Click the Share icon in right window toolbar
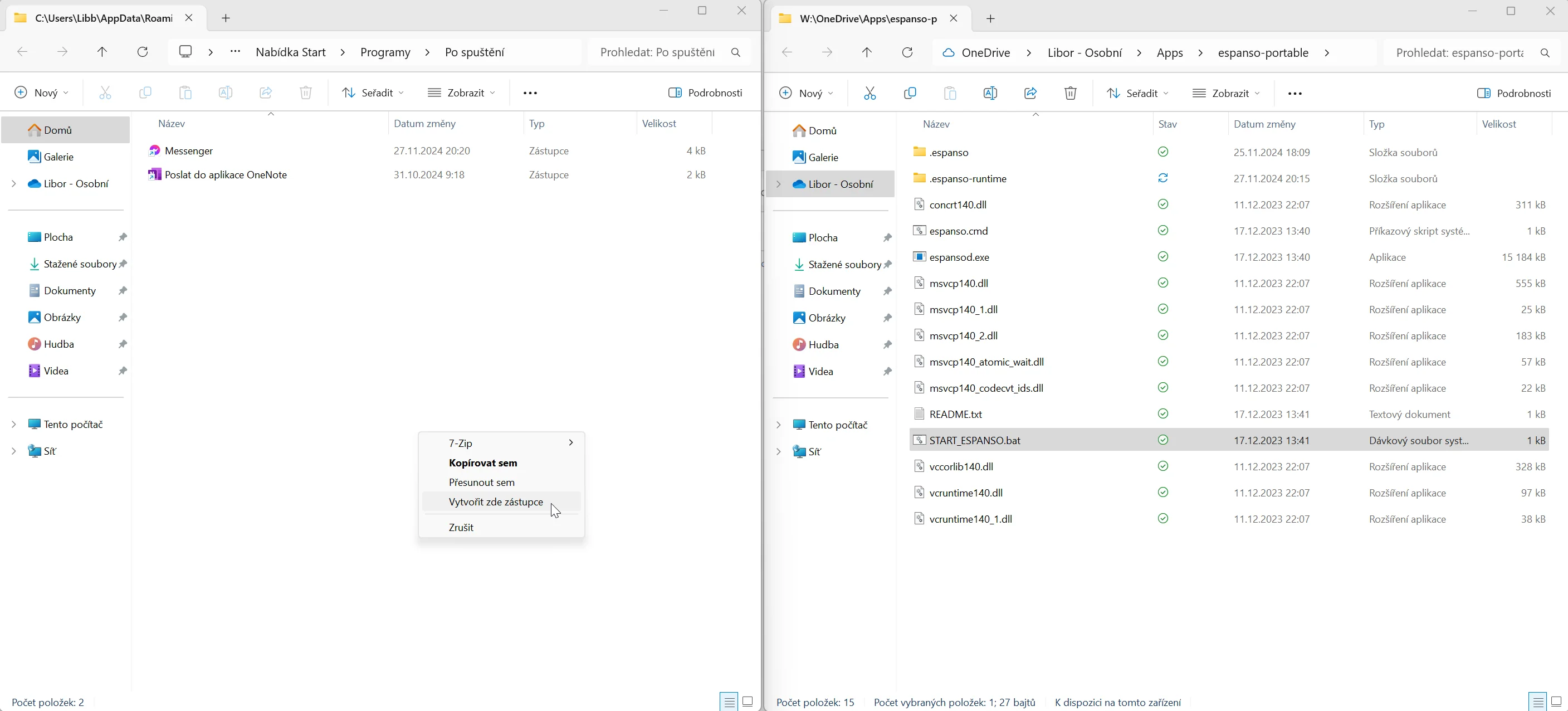The image size is (1568, 711). [1030, 93]
